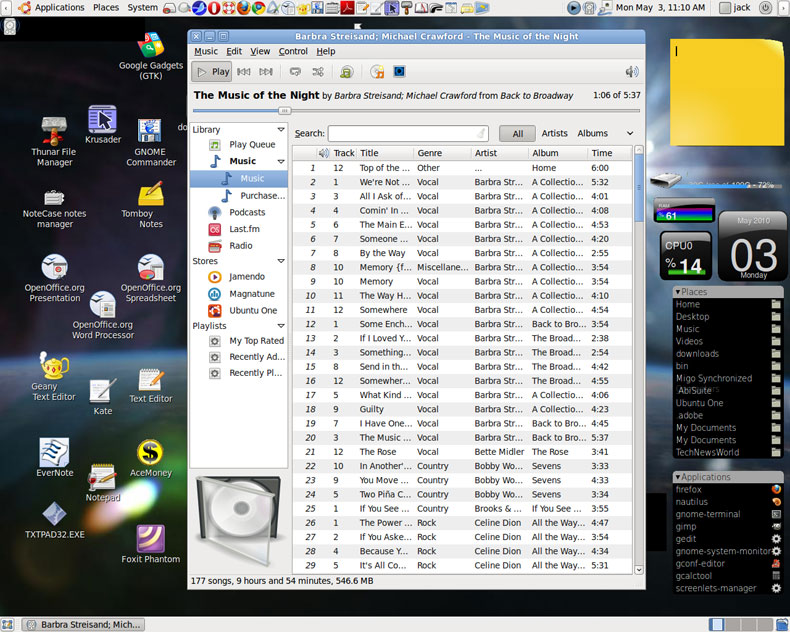Image resolution: width=790 pixels, height=632 pixels.
Task: Open Magnatune store
Action: 241,294
